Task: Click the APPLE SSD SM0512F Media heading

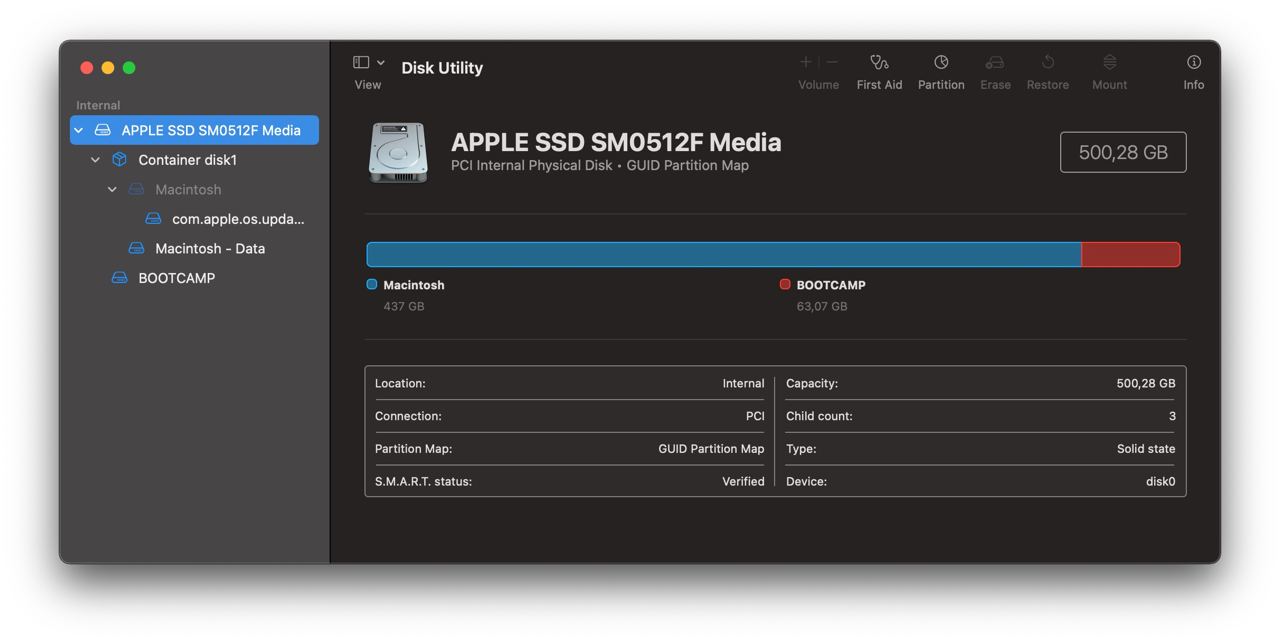Action: [x=616, y=142]
